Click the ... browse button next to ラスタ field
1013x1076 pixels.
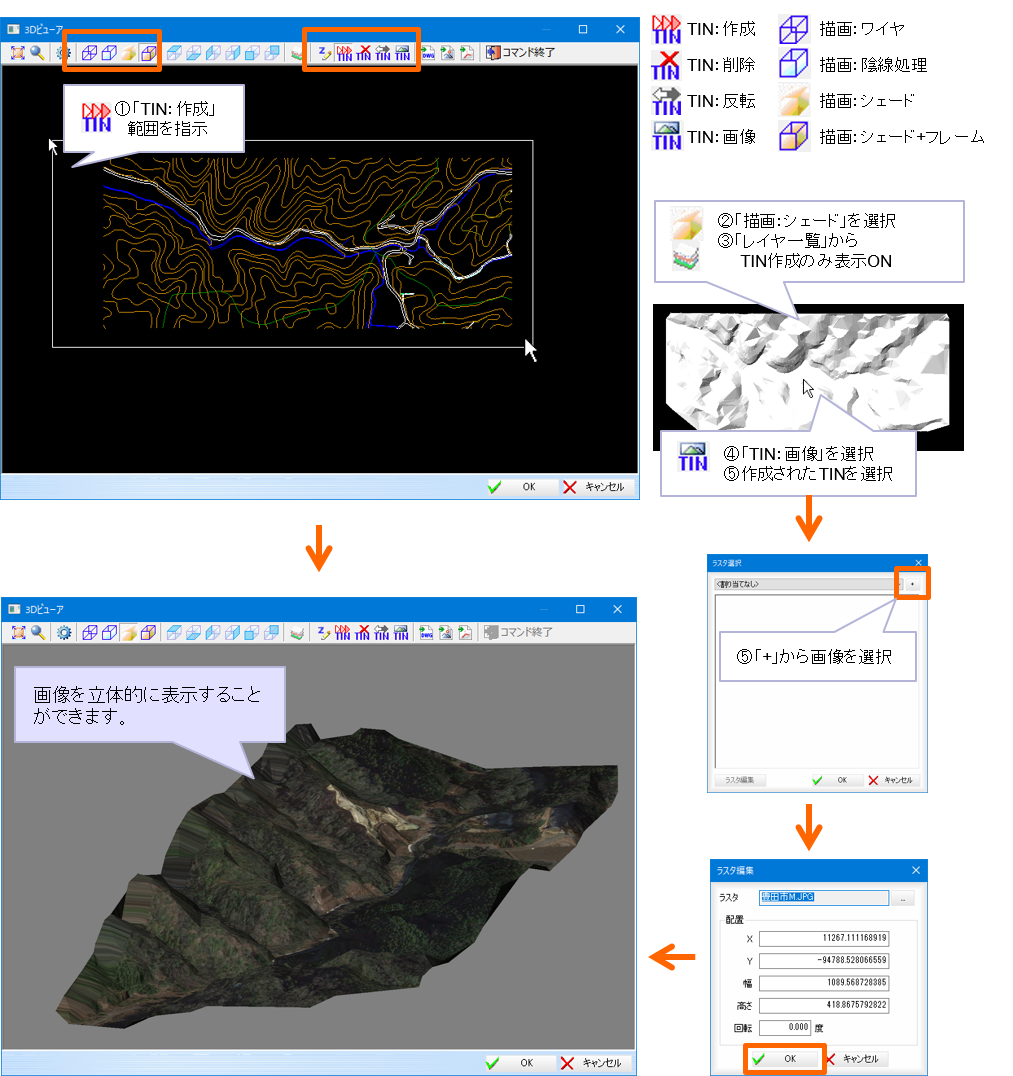(x=901, y=897)
